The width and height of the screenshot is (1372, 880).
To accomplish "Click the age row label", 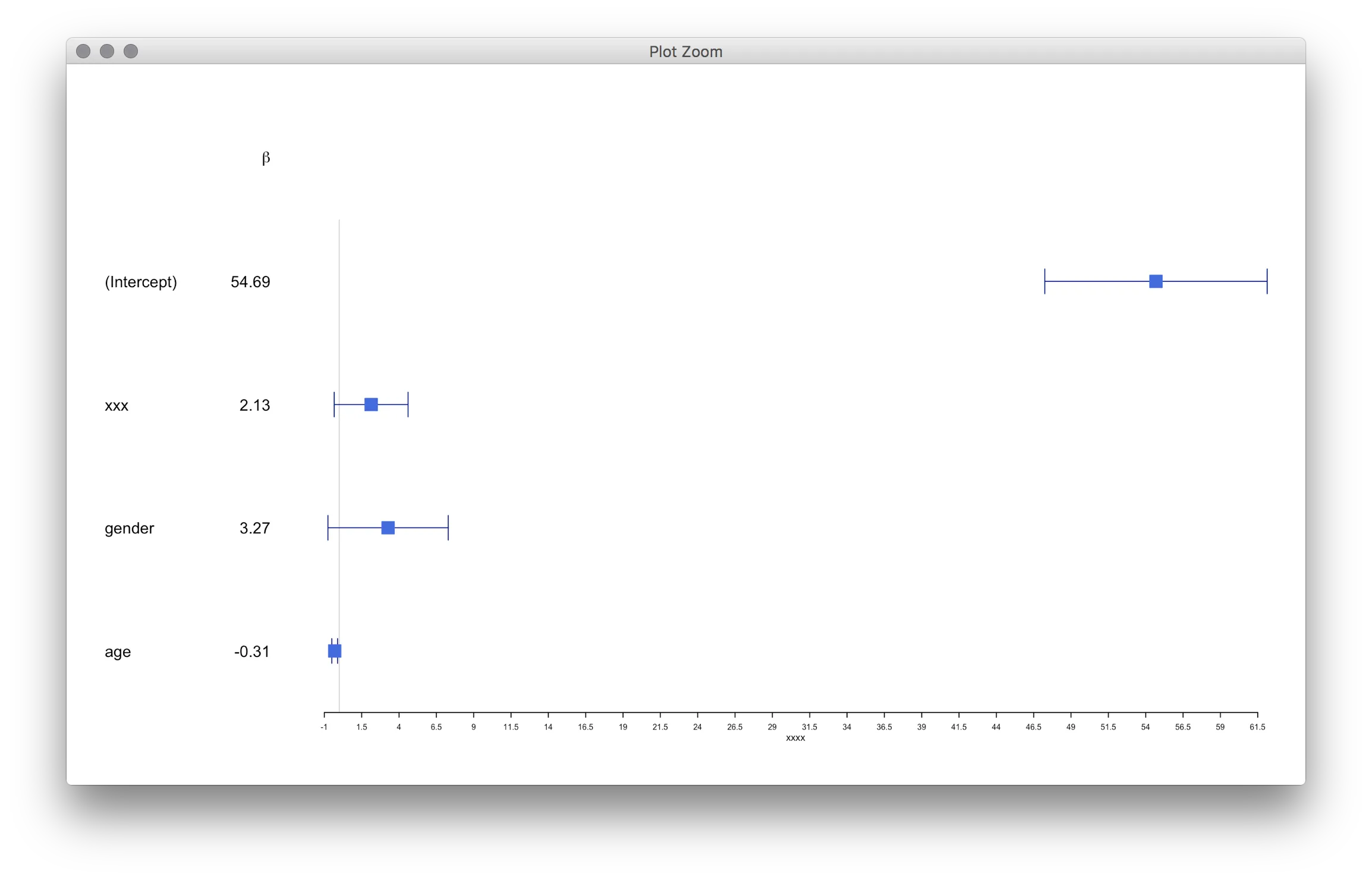I will click(x=118, y=652).
